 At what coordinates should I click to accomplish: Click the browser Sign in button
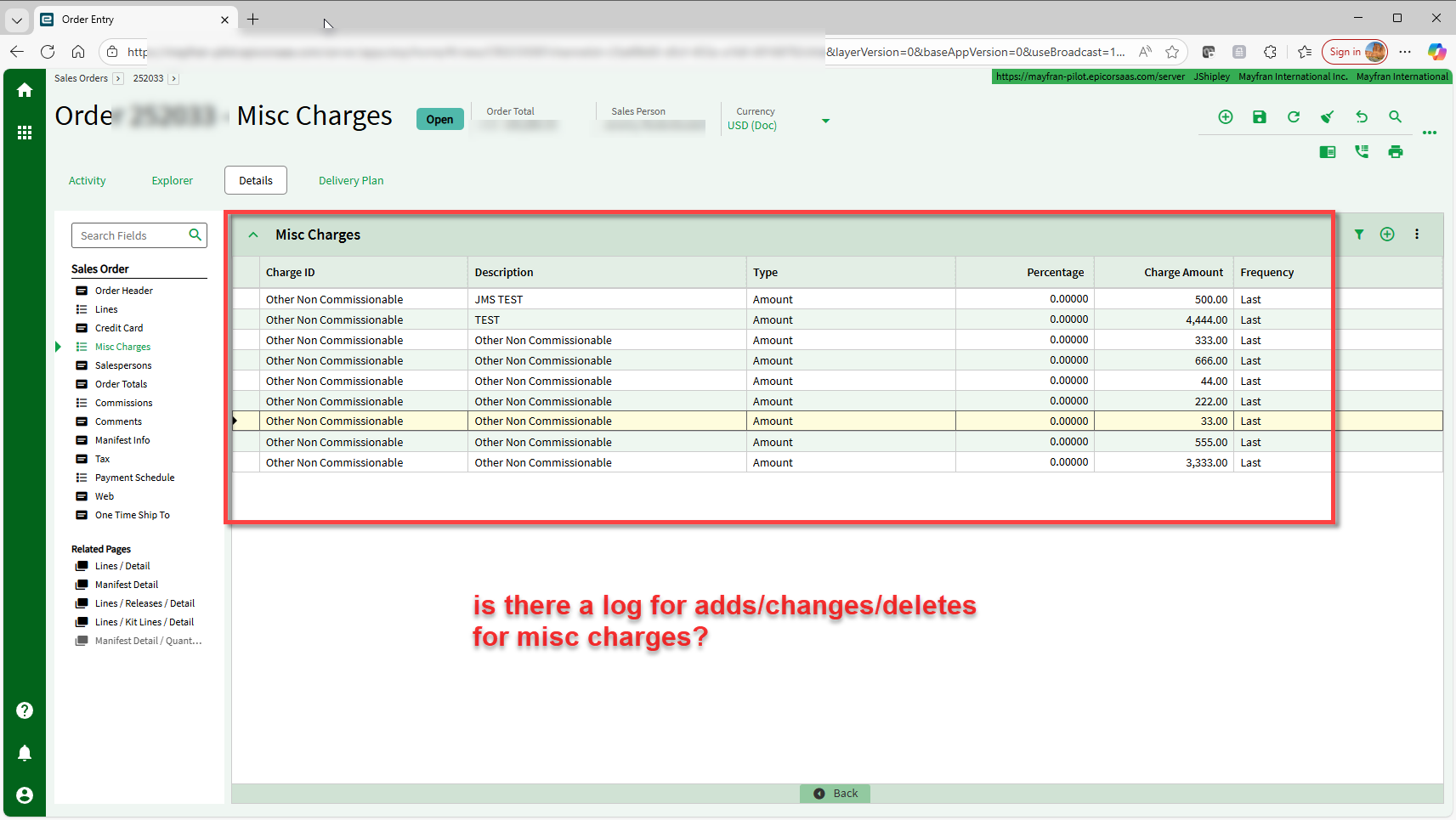click(1355, 52)
